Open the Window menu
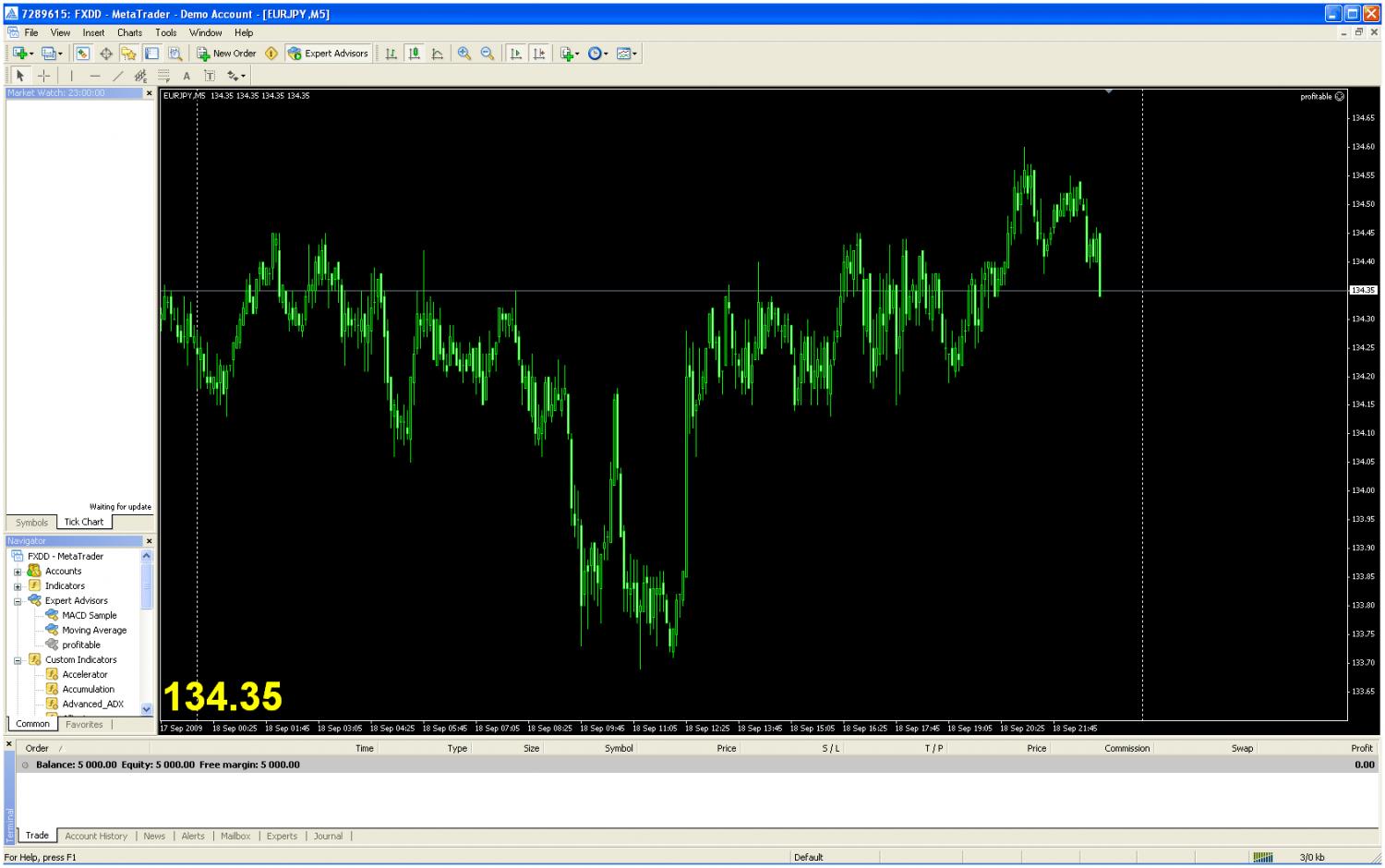 pos(205,32)
